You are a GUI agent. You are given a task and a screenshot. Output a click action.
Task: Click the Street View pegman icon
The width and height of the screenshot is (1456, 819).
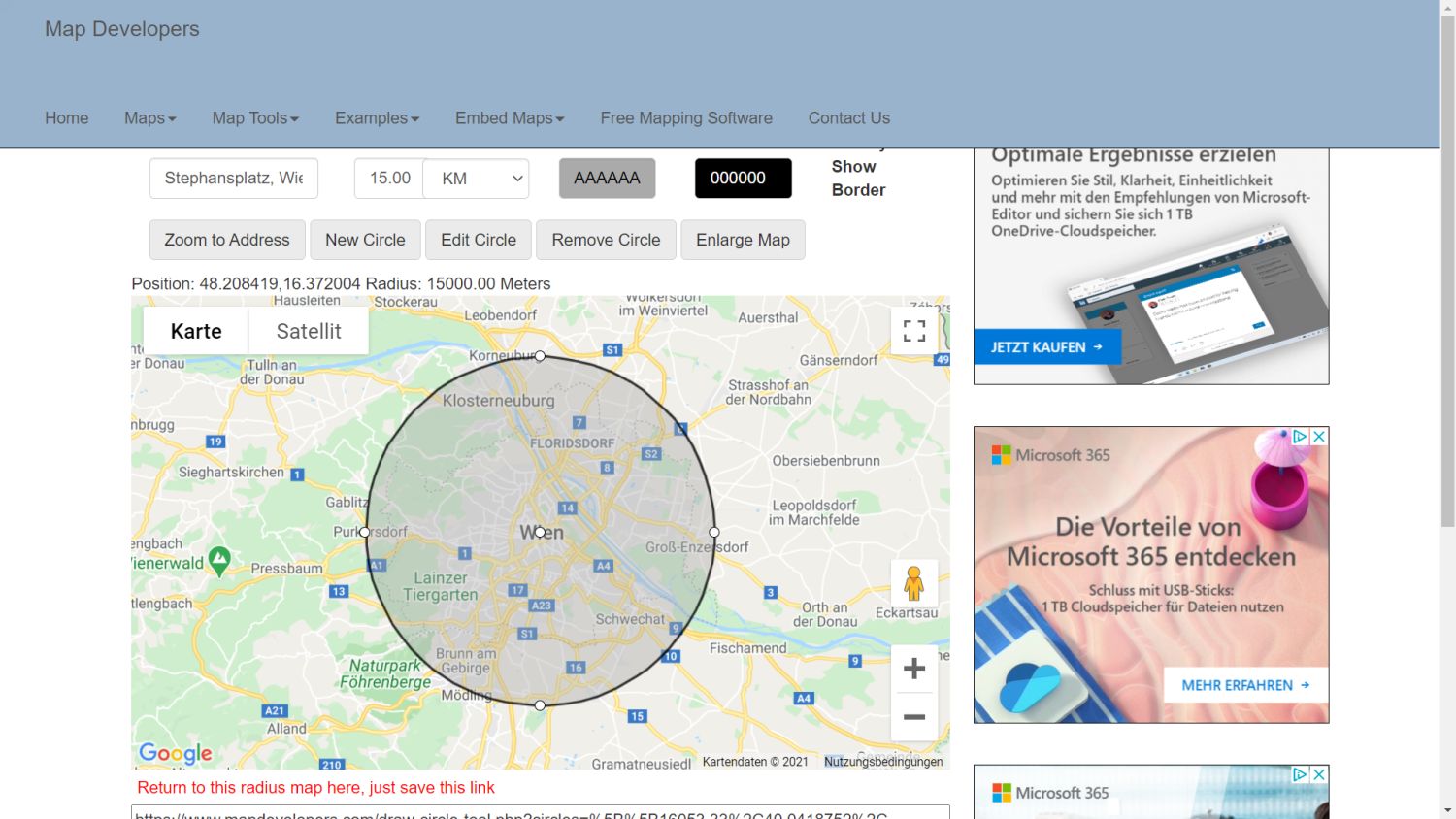[x=913, y=584]
